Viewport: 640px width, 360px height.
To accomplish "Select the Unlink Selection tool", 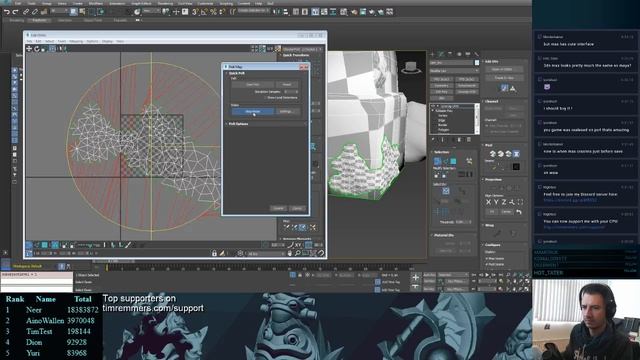I will 35,12.
